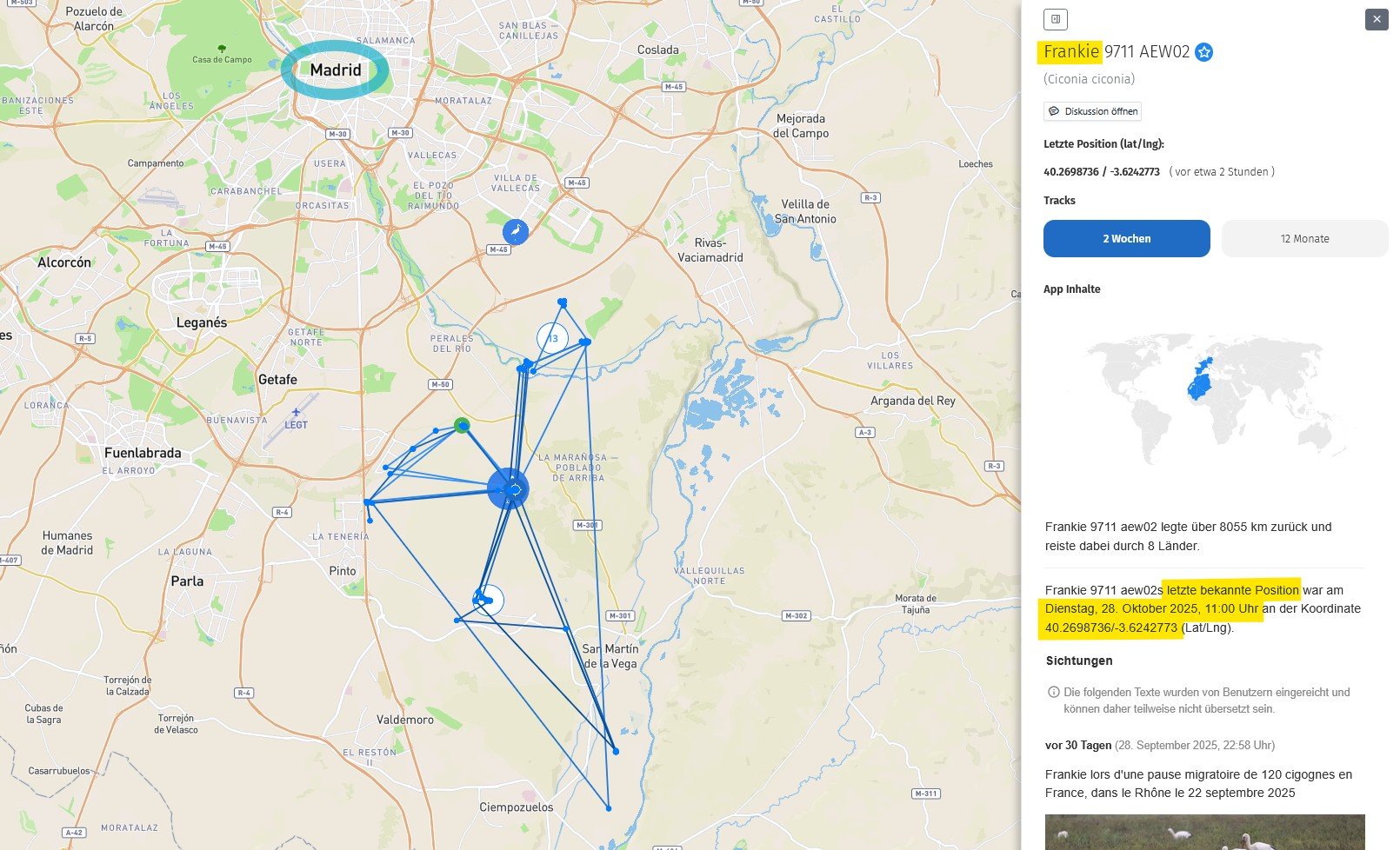Click the Casa de Campo park tree icon
Image resolution: width=1400 pixels, height=850 pixels.
222,50
